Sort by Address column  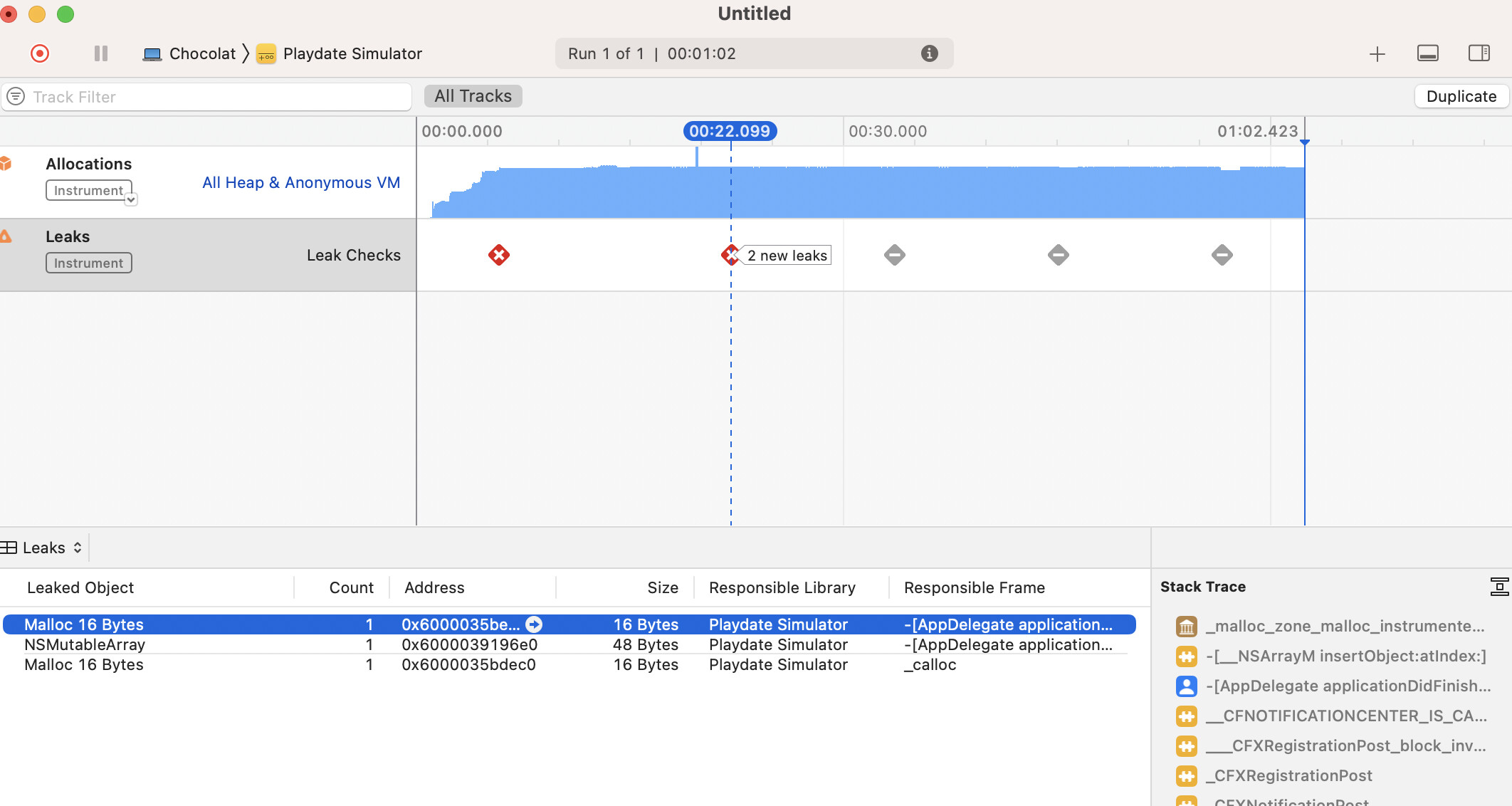(434, 587)
